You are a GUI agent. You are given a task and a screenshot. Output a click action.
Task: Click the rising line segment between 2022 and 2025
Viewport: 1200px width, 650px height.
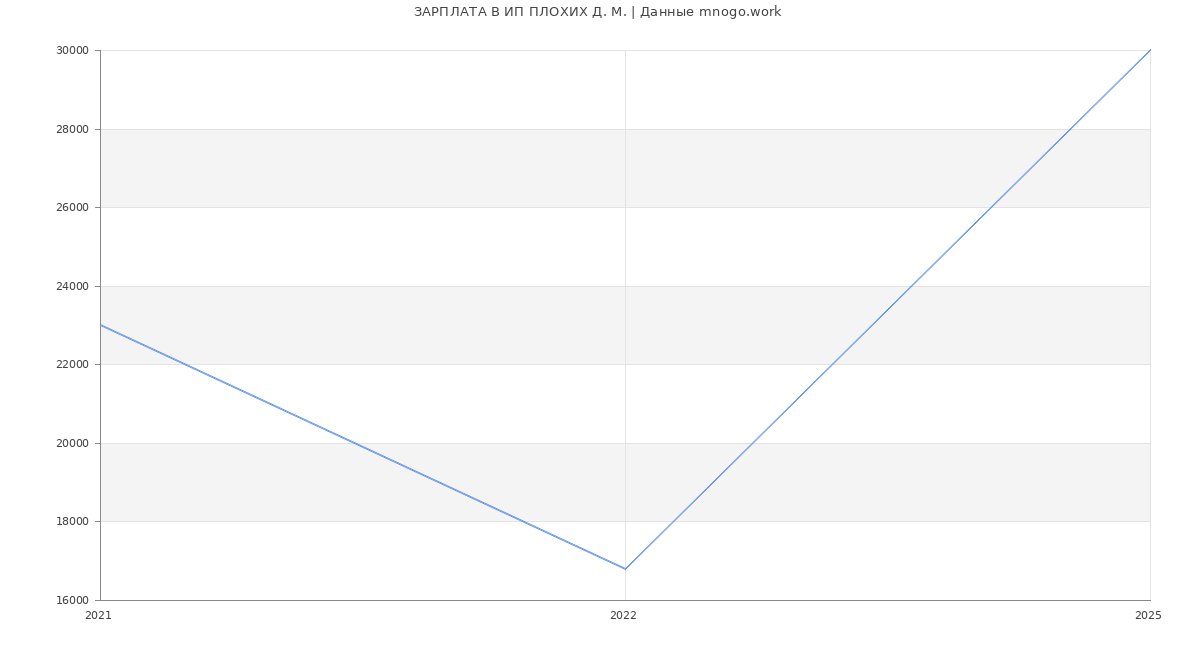[x=888, y=309]
